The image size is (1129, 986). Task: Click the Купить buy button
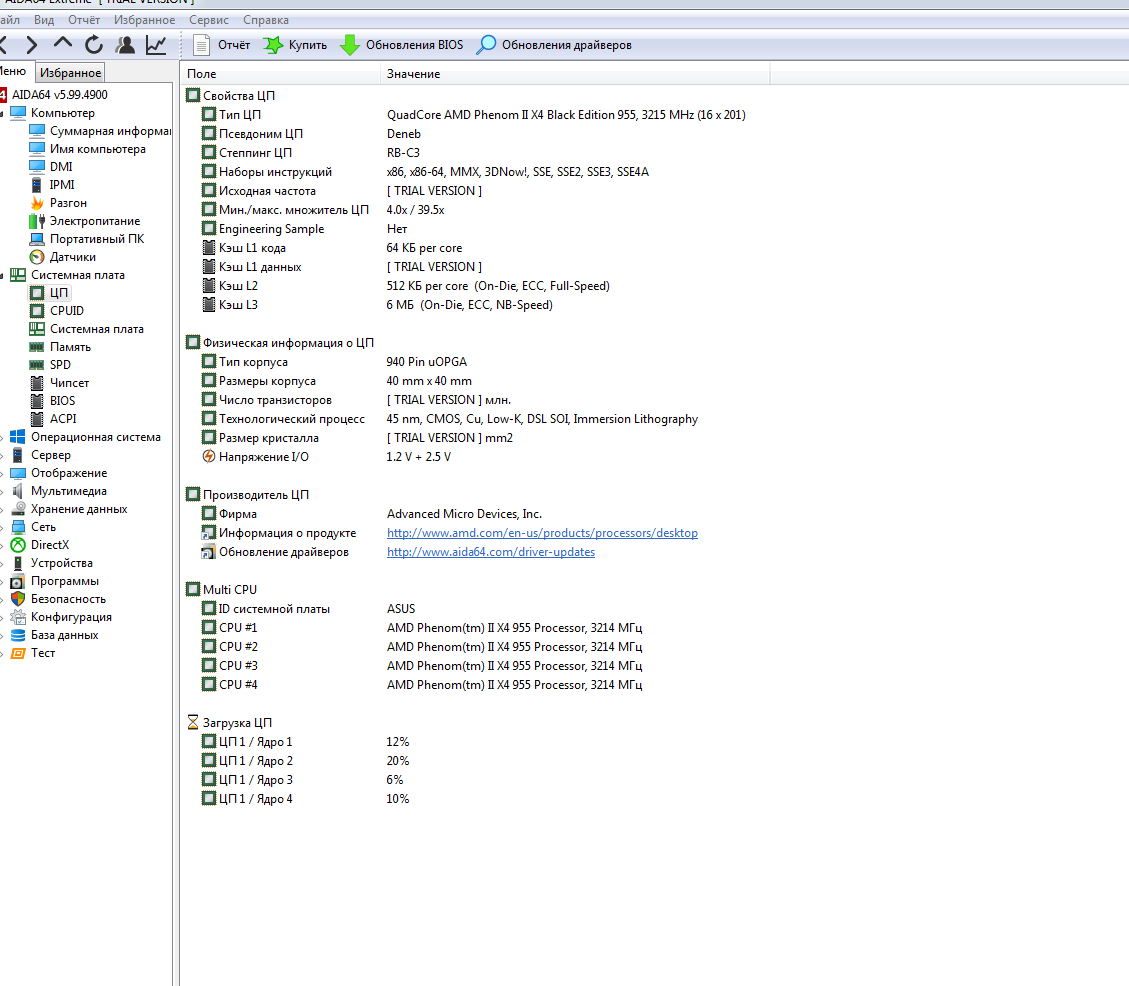pyautogui.click(x=295, y=45)
